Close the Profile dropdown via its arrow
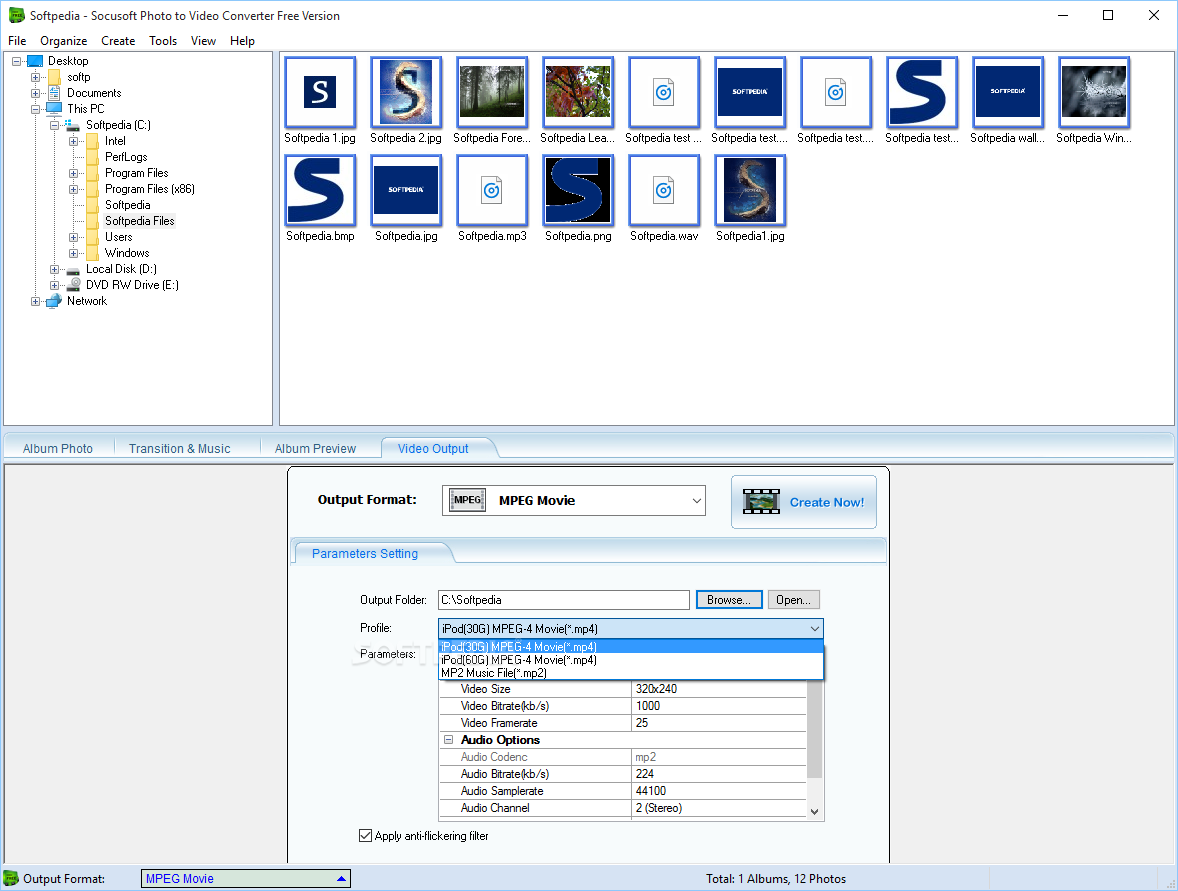The height and width of the screenshot is (891, 1178). click(814, 629)
